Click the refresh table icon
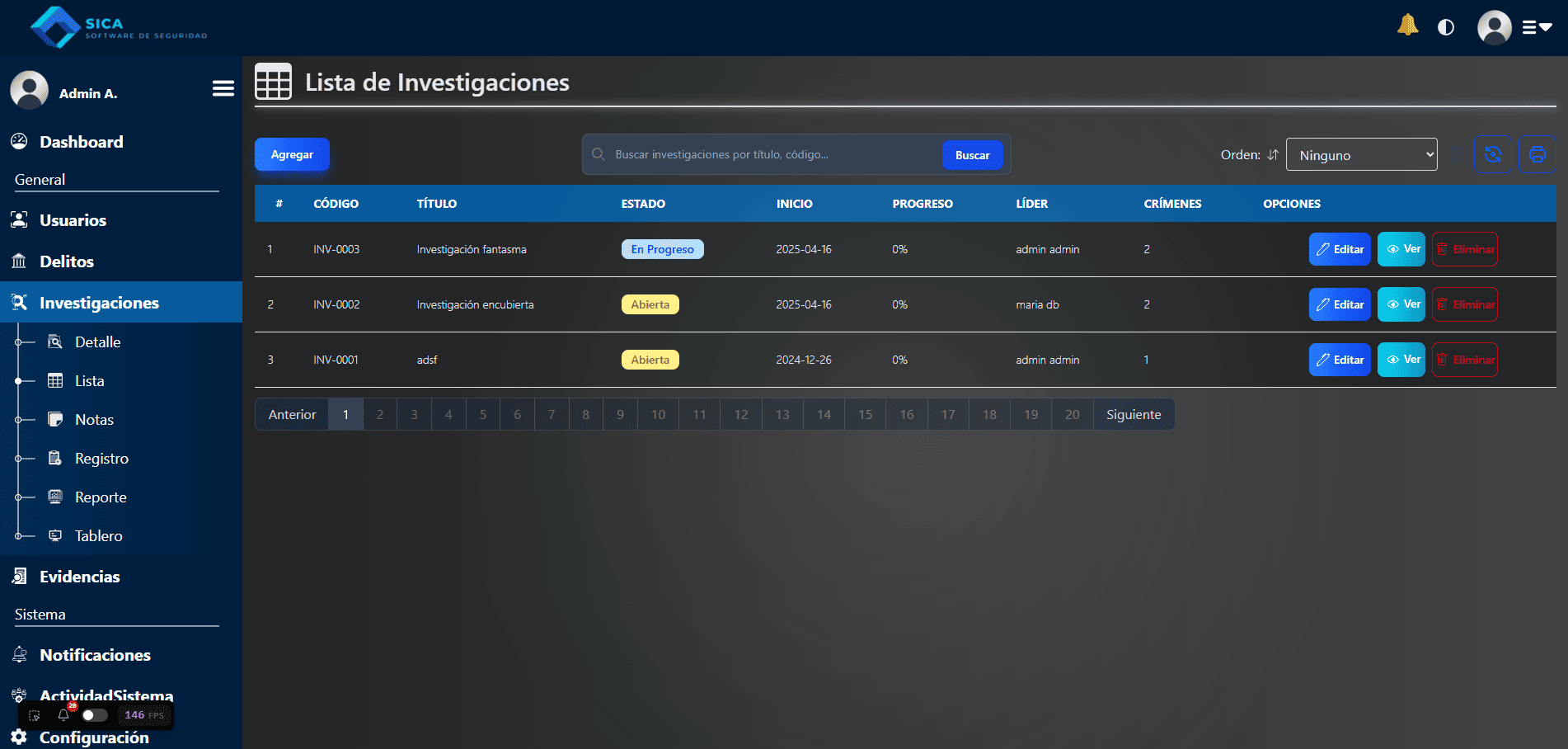The width and height of the screenshot is (1568, 749). tap(1493, 153)
